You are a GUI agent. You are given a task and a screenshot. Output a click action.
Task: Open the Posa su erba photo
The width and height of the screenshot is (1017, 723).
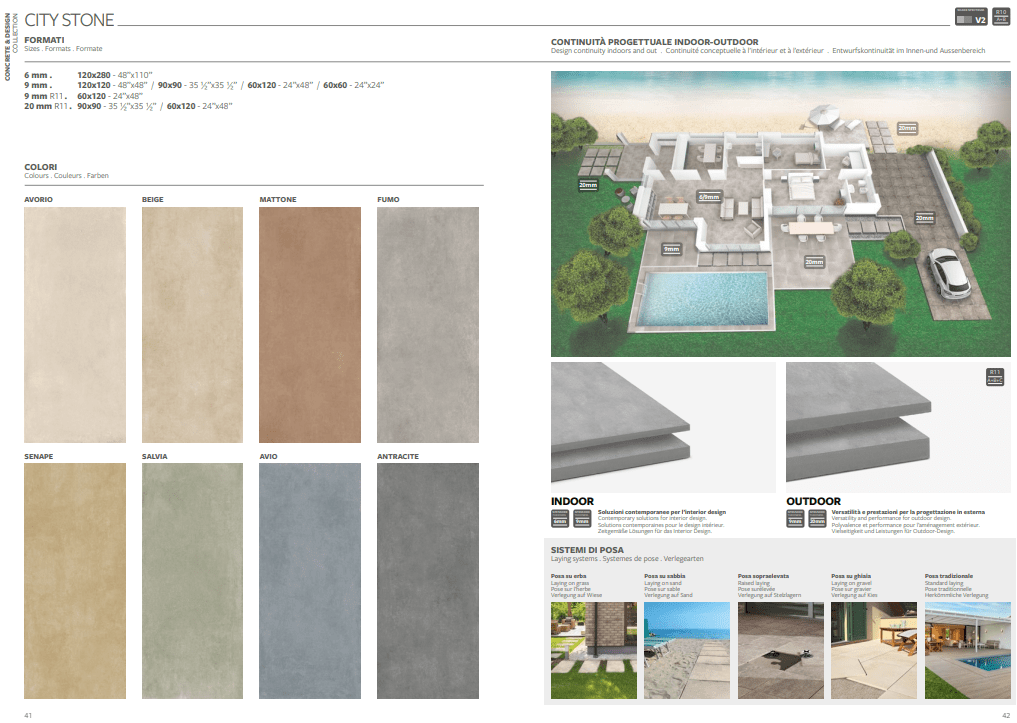pyautogui.click(x=593, y=649)
